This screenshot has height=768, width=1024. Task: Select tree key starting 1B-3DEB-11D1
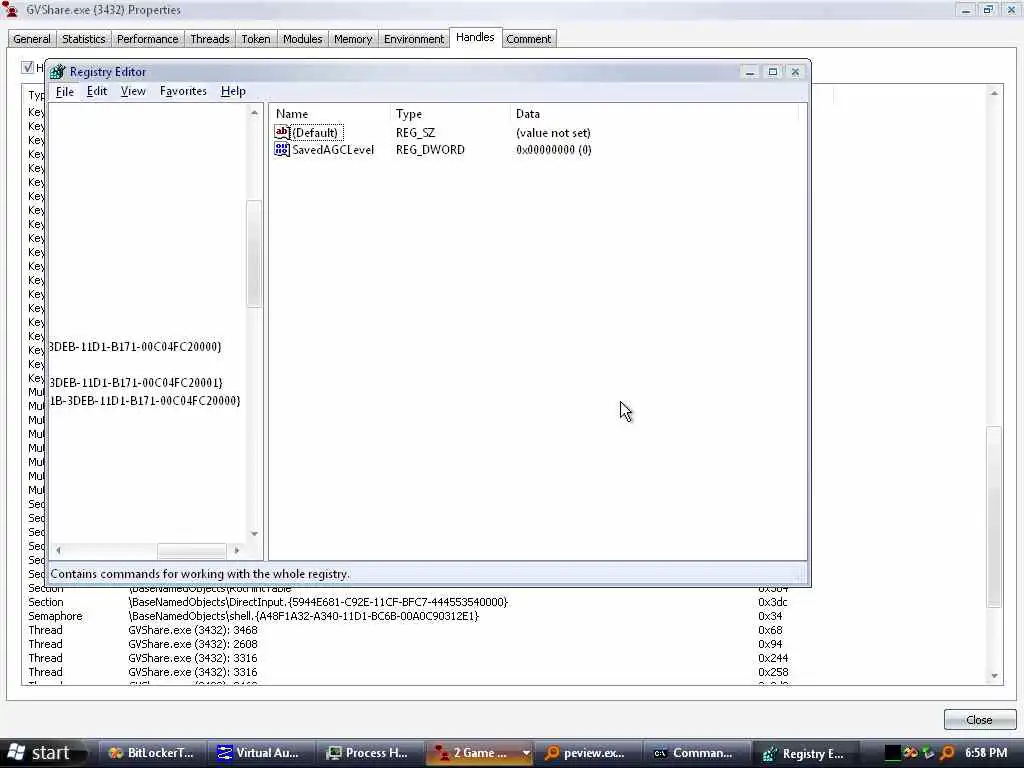tap(144, 400)
